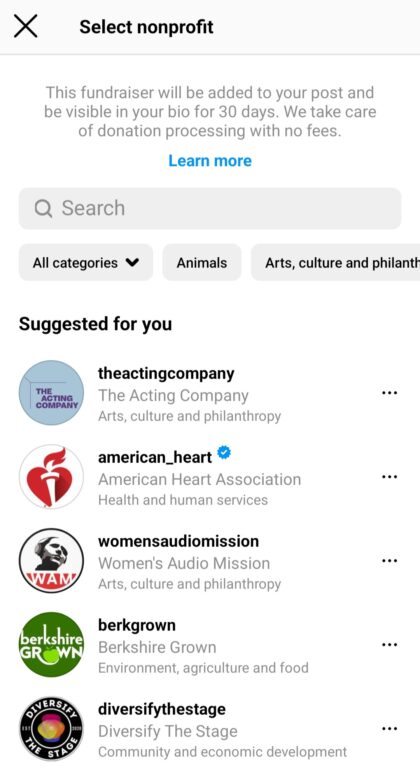Select the Berkshire Grown green logo
The image size is (420, 768).
pyautogui.click(x=51, y=645)
